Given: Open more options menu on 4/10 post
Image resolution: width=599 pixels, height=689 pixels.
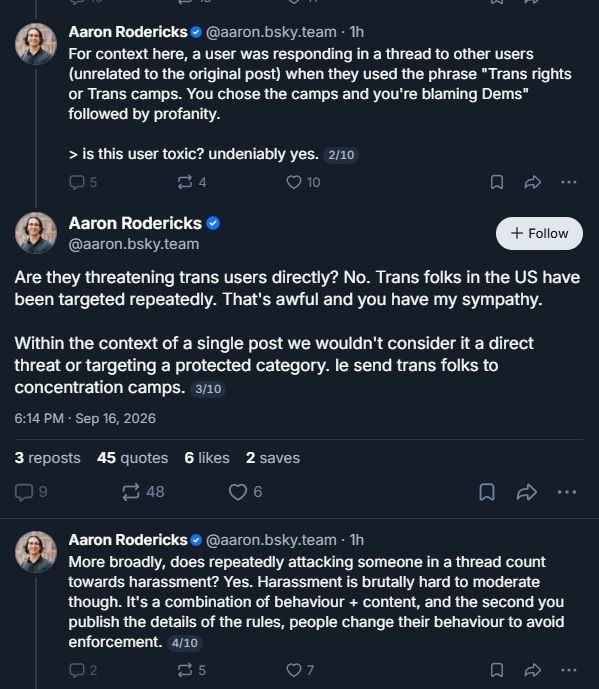Looking at the screenshot, I should point(569,670).
